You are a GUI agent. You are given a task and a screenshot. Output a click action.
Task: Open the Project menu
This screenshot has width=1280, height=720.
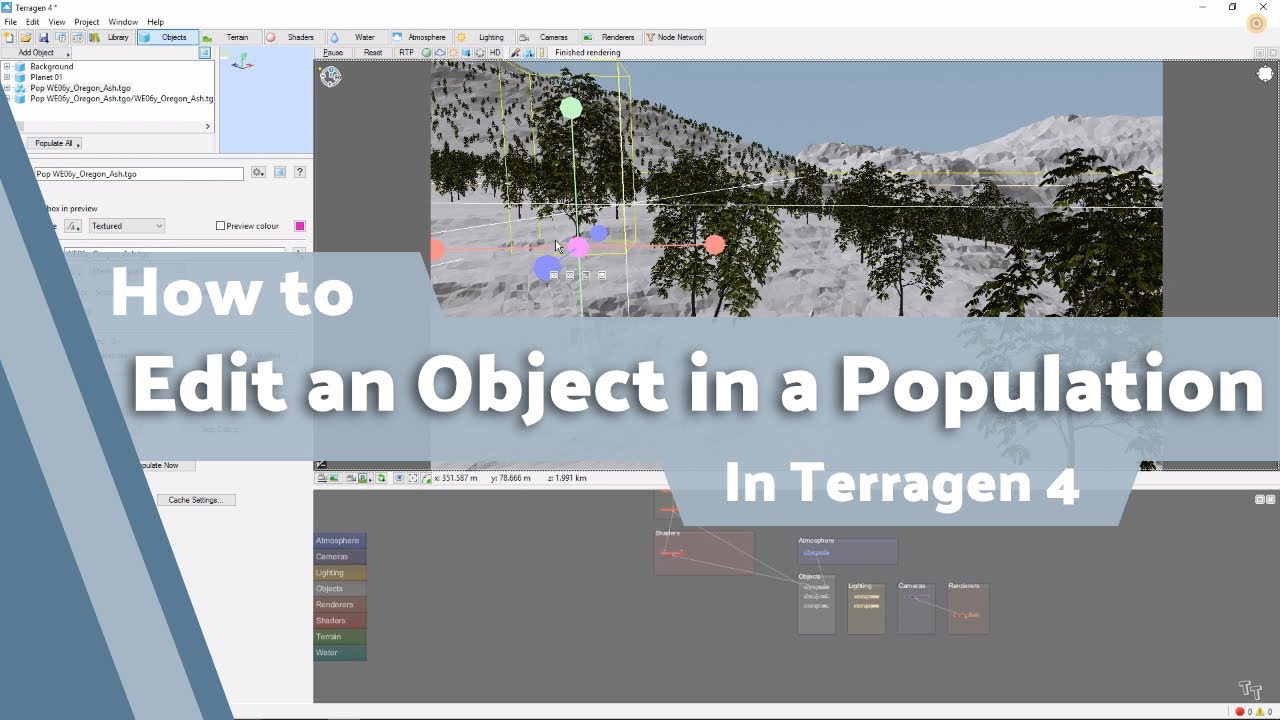[87, 22]
